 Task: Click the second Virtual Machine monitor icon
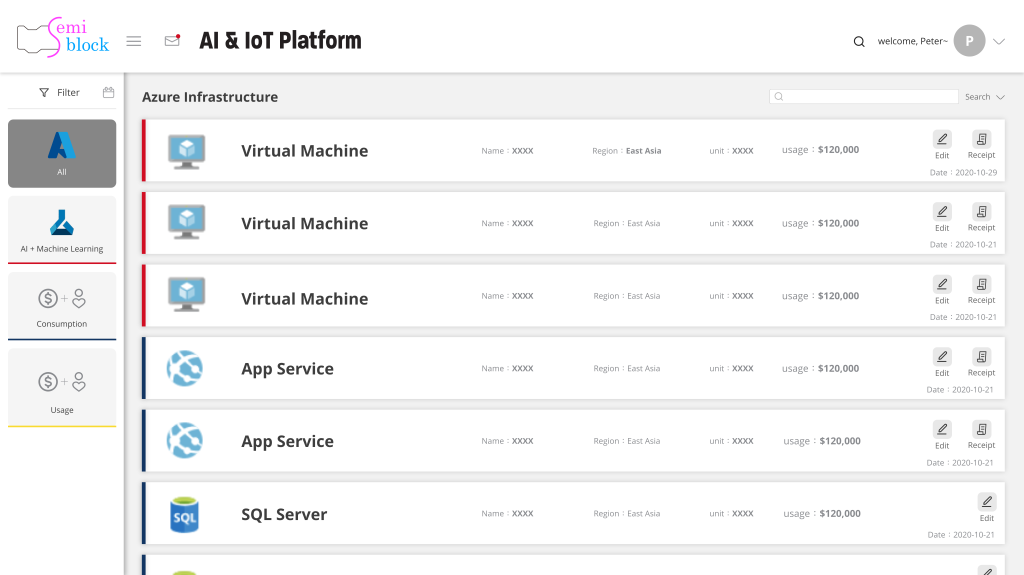[x=187, y=222]
